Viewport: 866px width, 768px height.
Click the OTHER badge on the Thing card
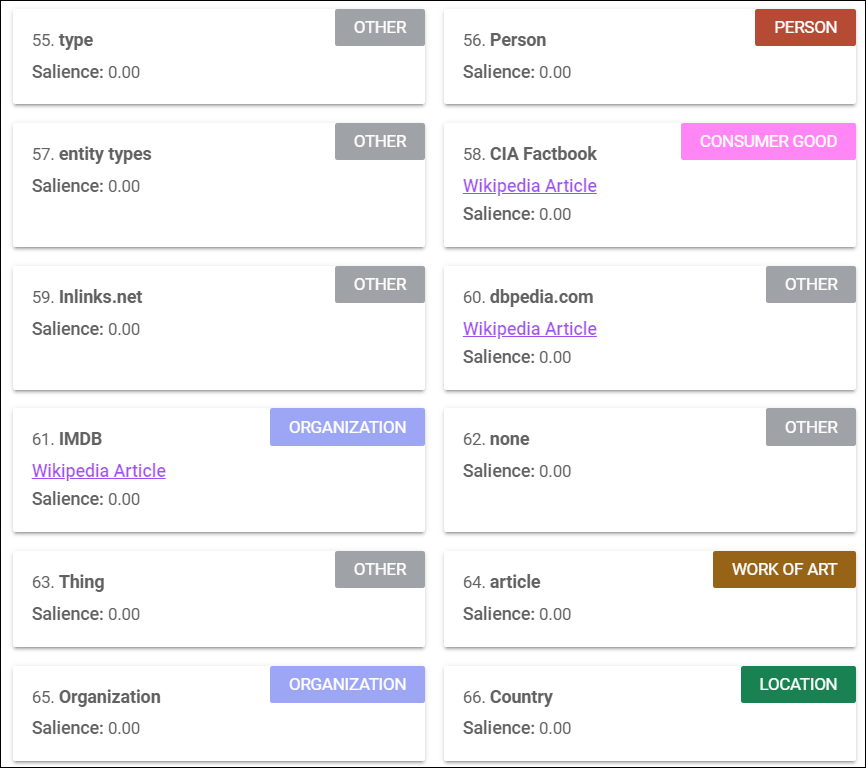tap(379, 569)
